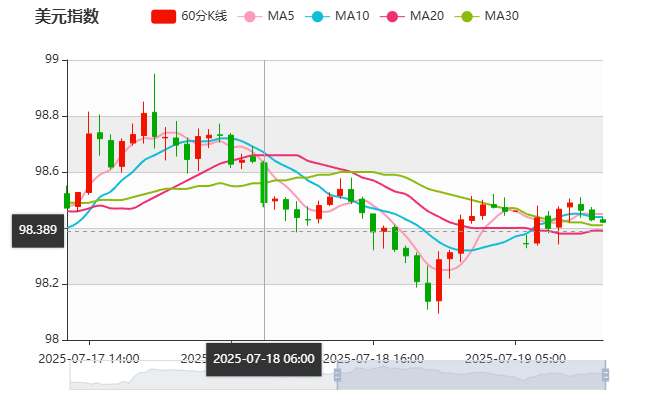This screenshot has width=670, height=400.
Task: Click the 98.6 y-axis label
Action: click(47, 172)
